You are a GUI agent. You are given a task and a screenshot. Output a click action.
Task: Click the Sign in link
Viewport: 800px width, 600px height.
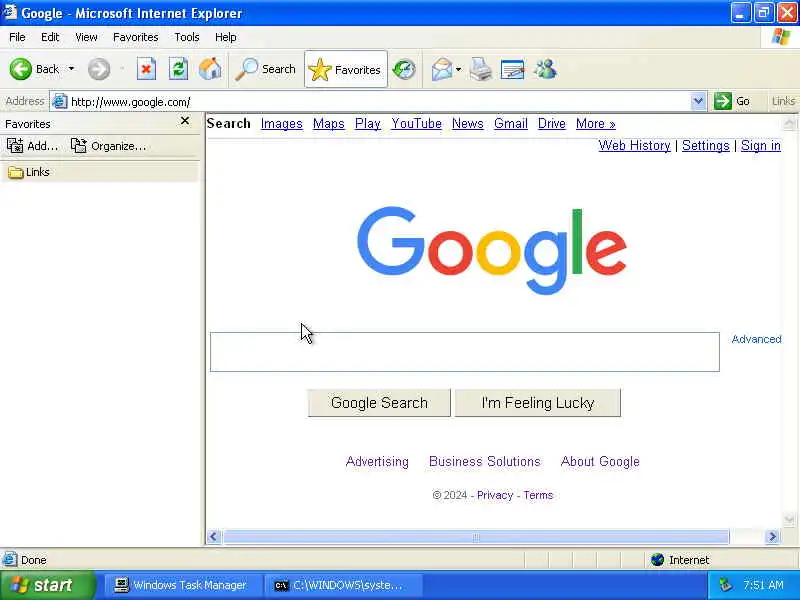tap(761, 145)
